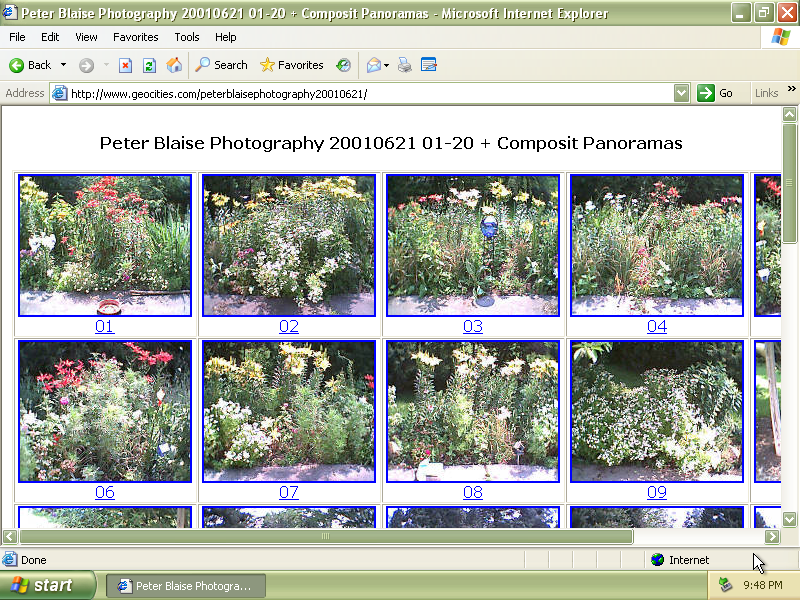Open the Back history dropdown arrow

coord(63,65)
